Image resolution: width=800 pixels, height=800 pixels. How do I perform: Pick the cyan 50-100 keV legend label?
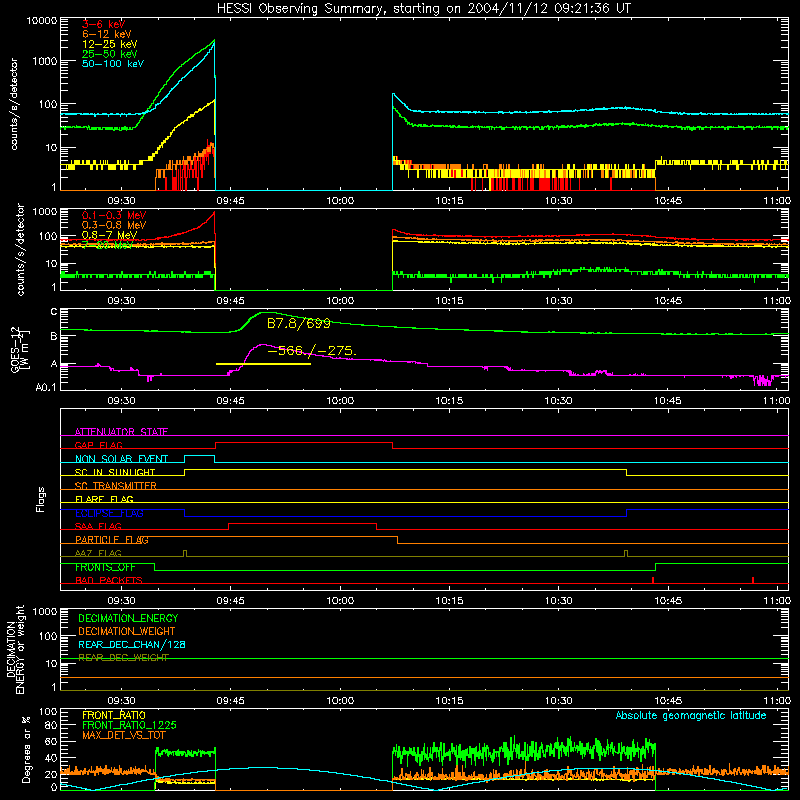(113, 64)
